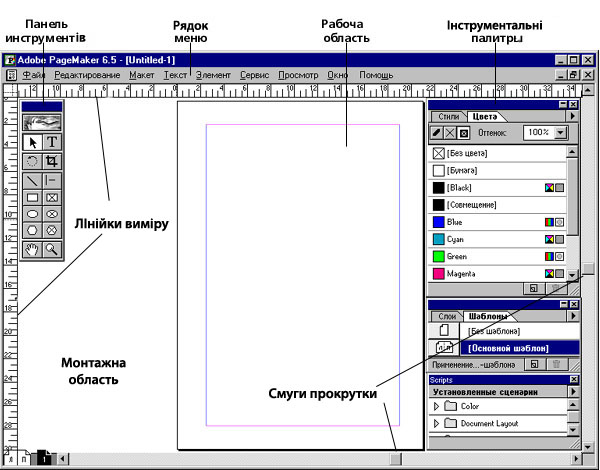Image resolution: width=600 pixels, height=470 pixels.
Task: Select the Text tool
Action: click(x=52, y=142)
